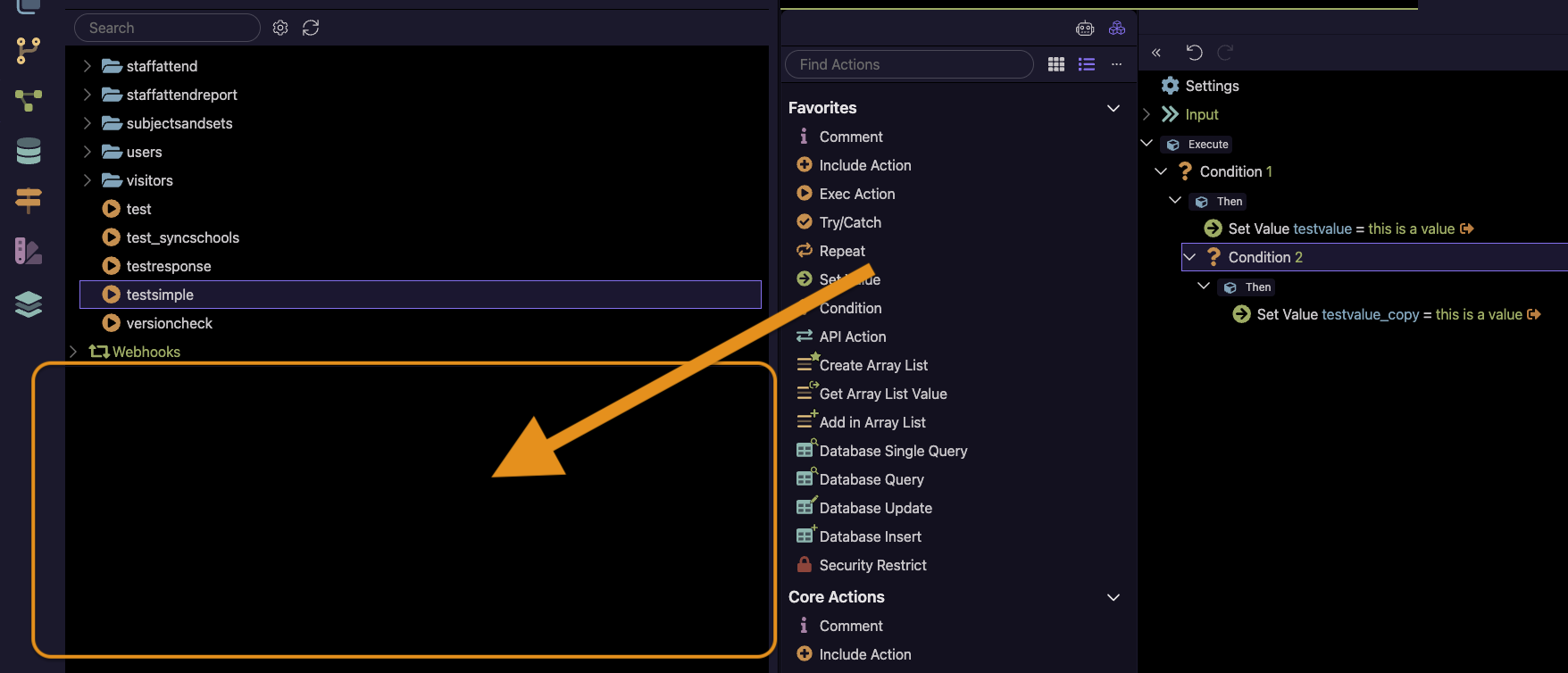Click the Find Actions search field
The height and width of the screenshot is (673, 1568).
[909, 64]
